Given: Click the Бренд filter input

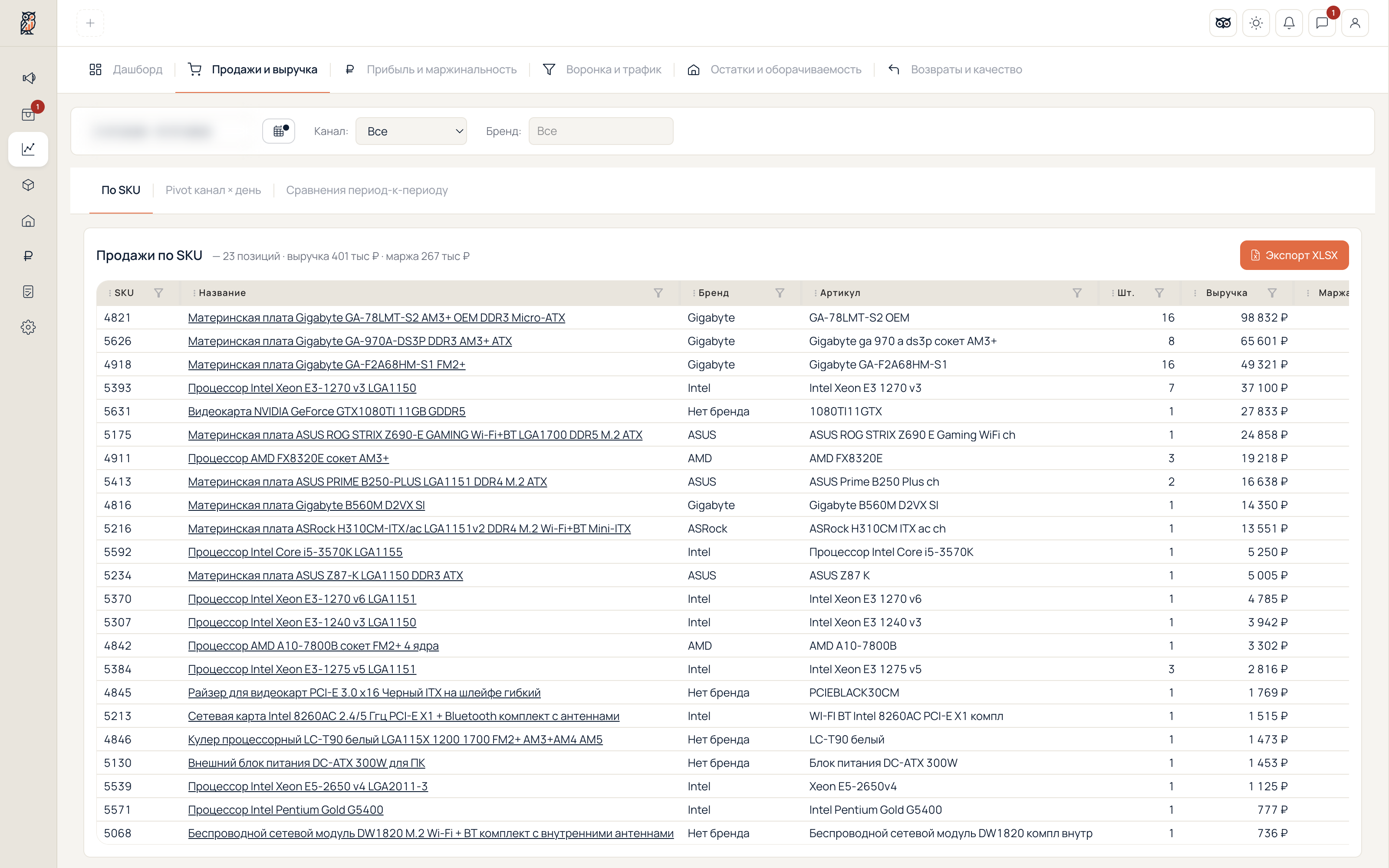Looking at the screenshot, I should pos(601,131).
